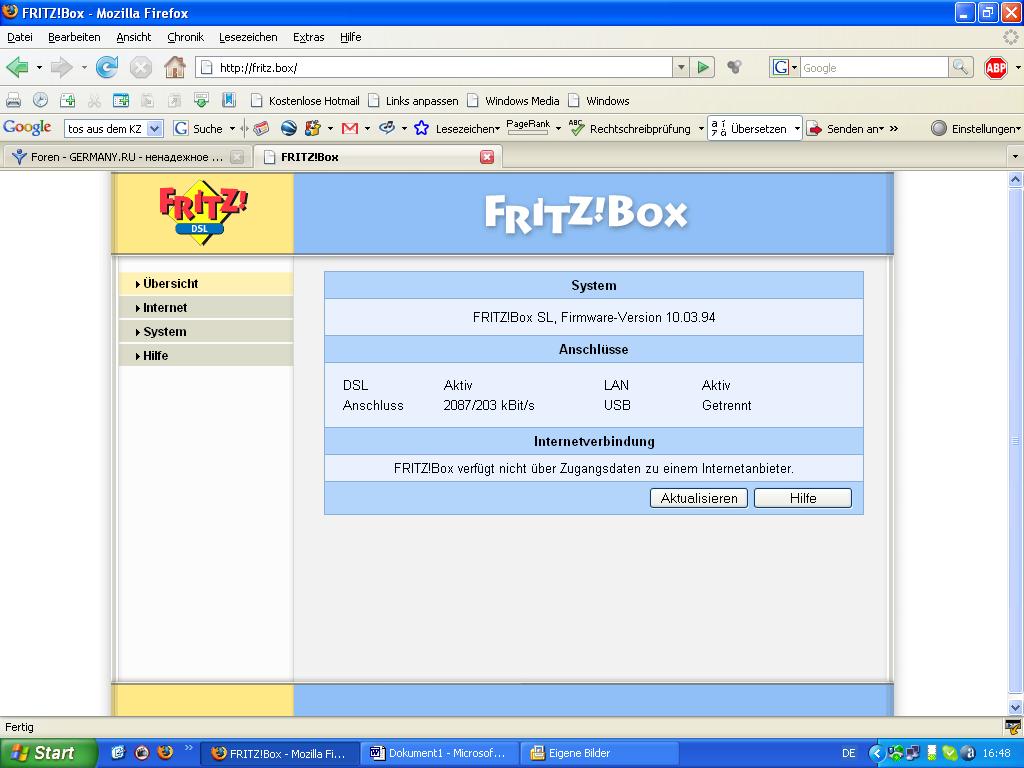
Task: Expand the System navigation item in the sidebar
Action: pyautogui.click(x=206, y=332)
